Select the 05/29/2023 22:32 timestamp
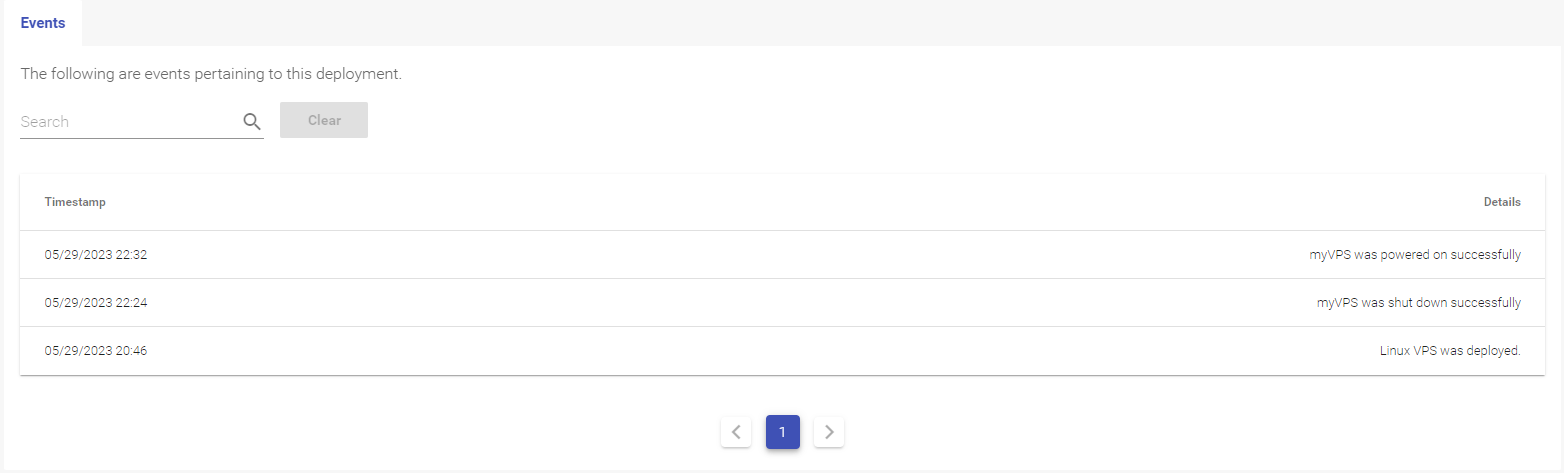 [x=96, y=255]
